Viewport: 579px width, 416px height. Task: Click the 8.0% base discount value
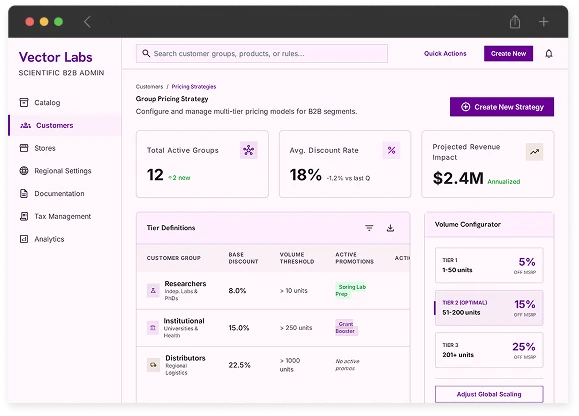pos(237,290)
